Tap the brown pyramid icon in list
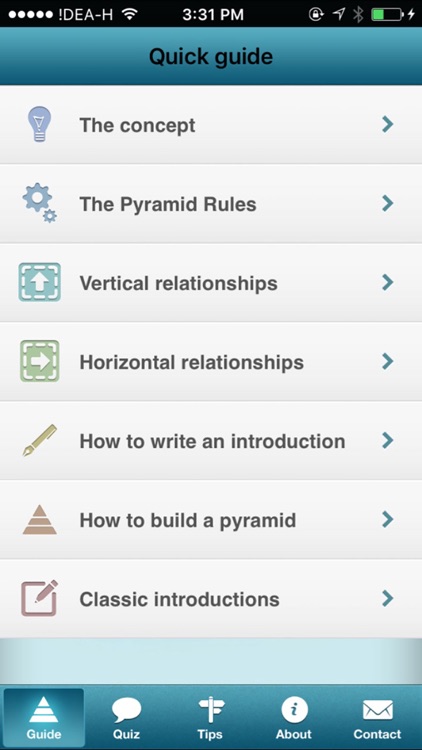Screen dimensions: 422x750 40,519
